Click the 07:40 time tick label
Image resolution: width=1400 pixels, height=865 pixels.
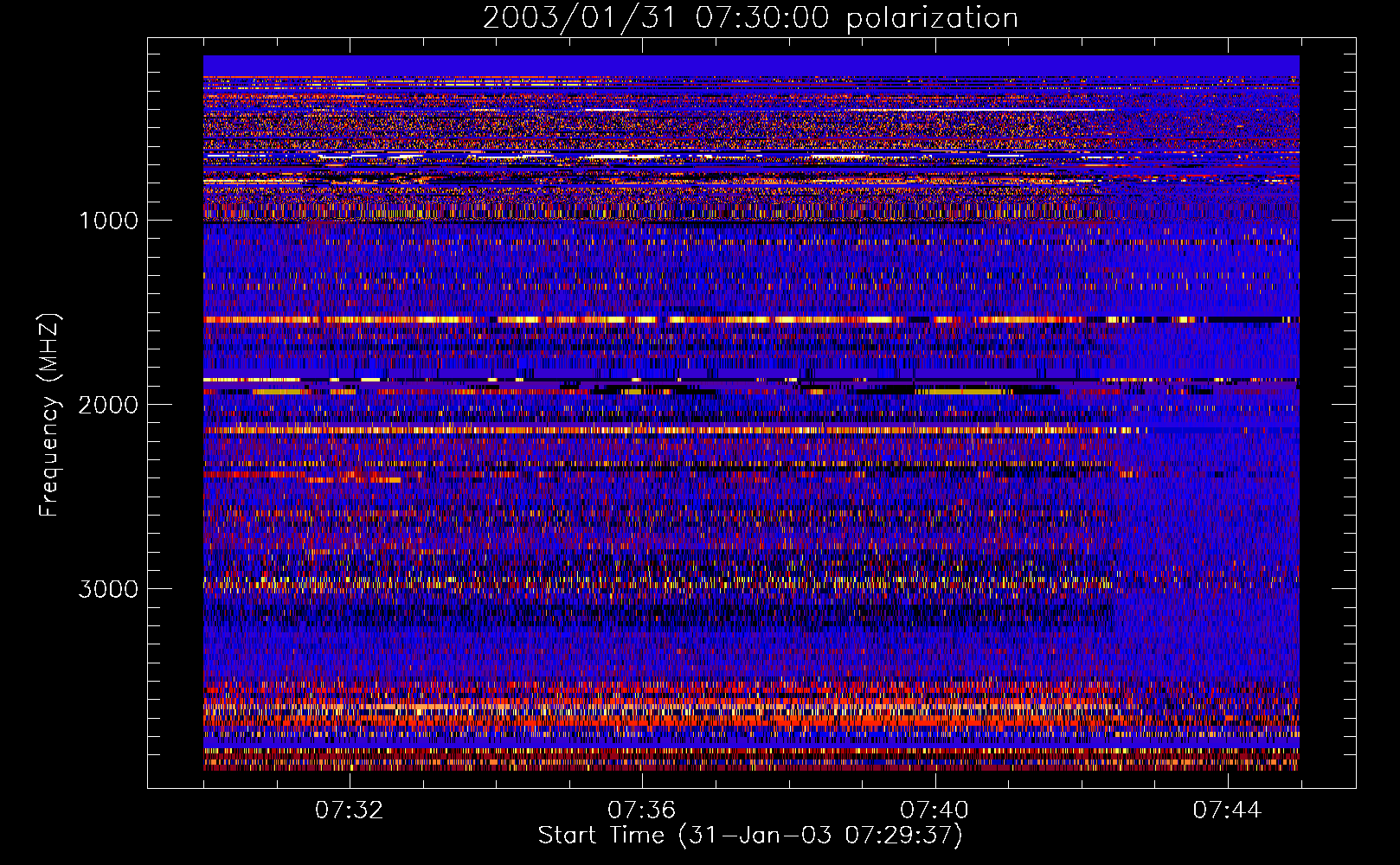pyautogui.click(x=934, y=811)
